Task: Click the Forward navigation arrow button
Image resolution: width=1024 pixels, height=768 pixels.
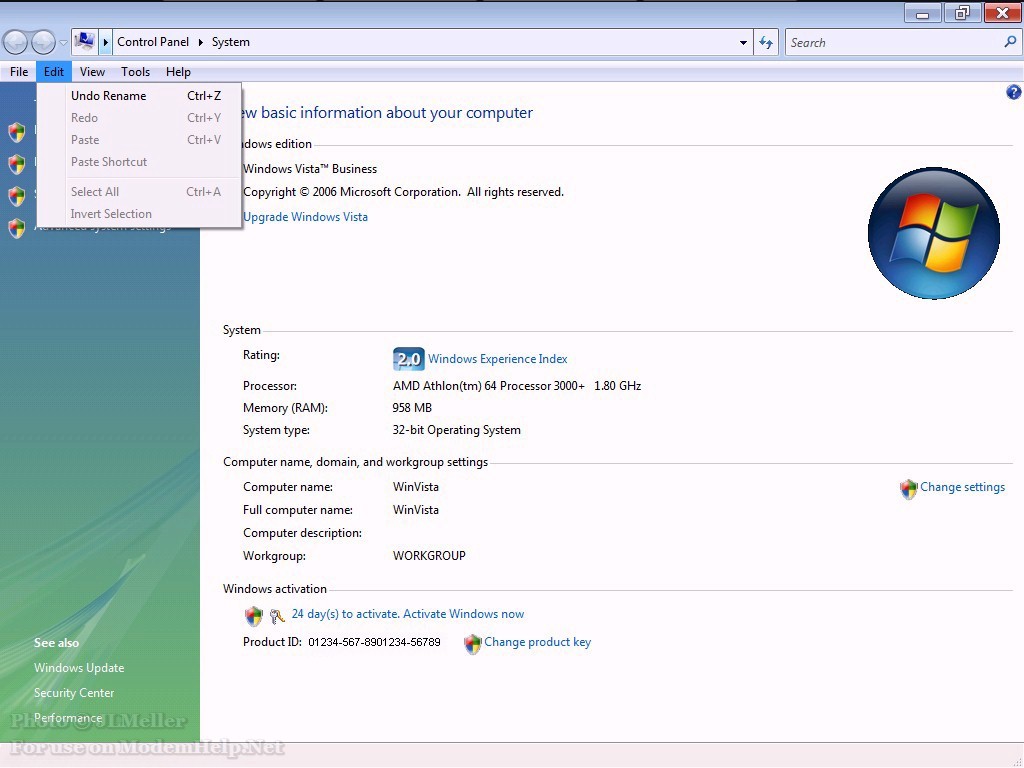Action: (43, 42)
